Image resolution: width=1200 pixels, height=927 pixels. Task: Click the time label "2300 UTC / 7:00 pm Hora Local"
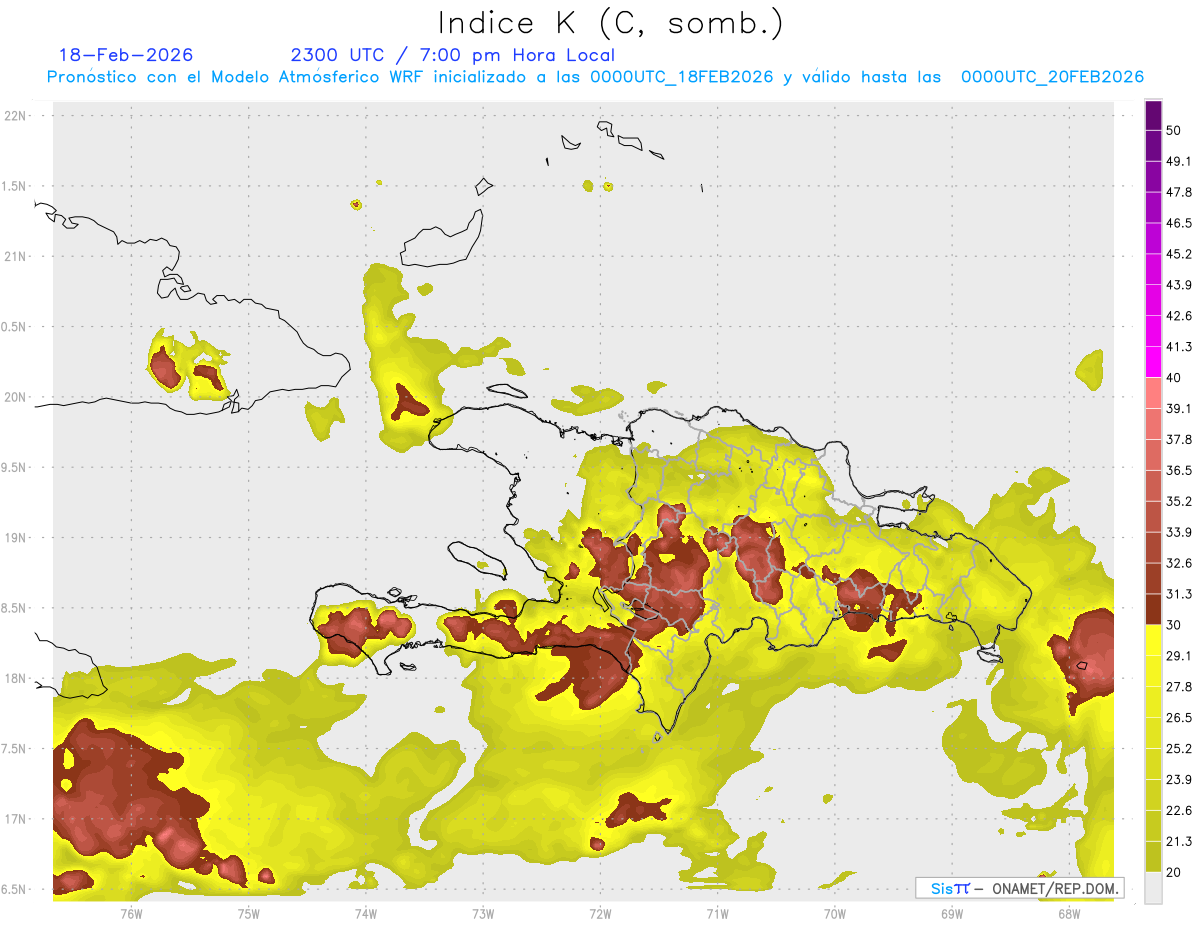pyautogui.click(x=453, y=55)
